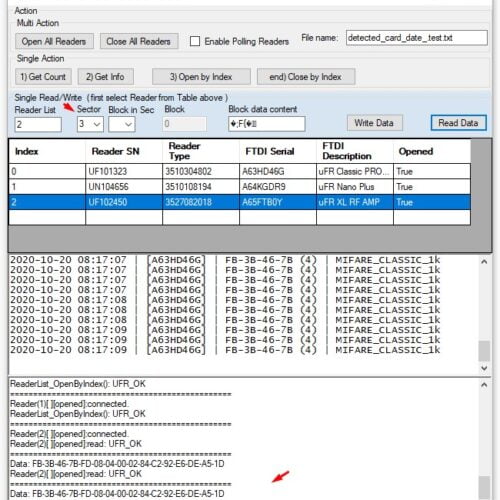
Task: Click the FTDI serial cell A63HD46G in table
Action: (x=278, y=171)
